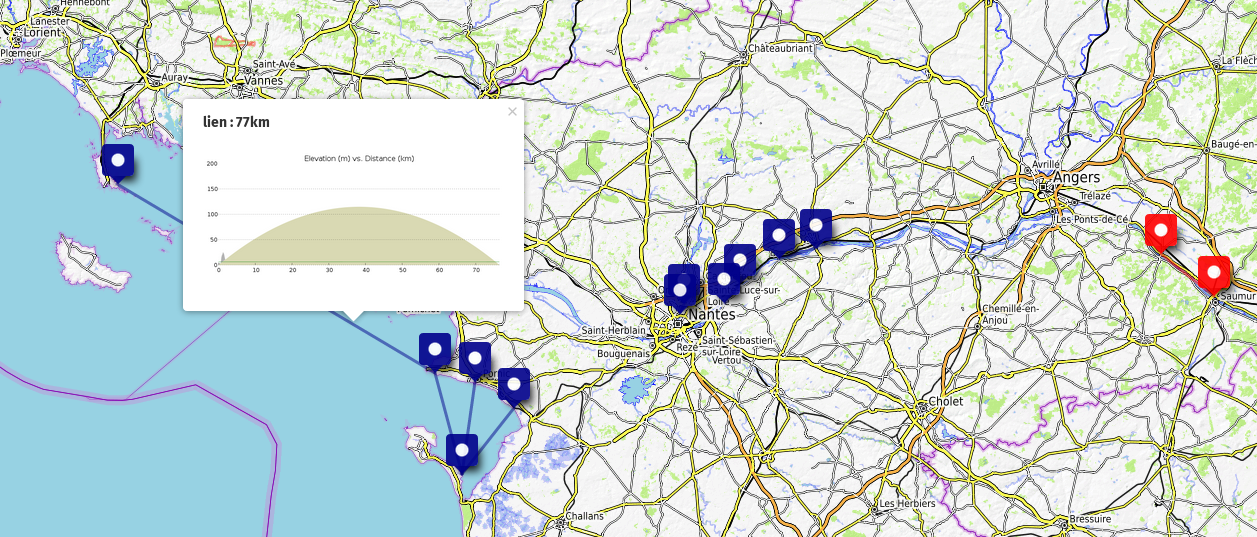Click the Bressuire town label

click(1089, 519)
